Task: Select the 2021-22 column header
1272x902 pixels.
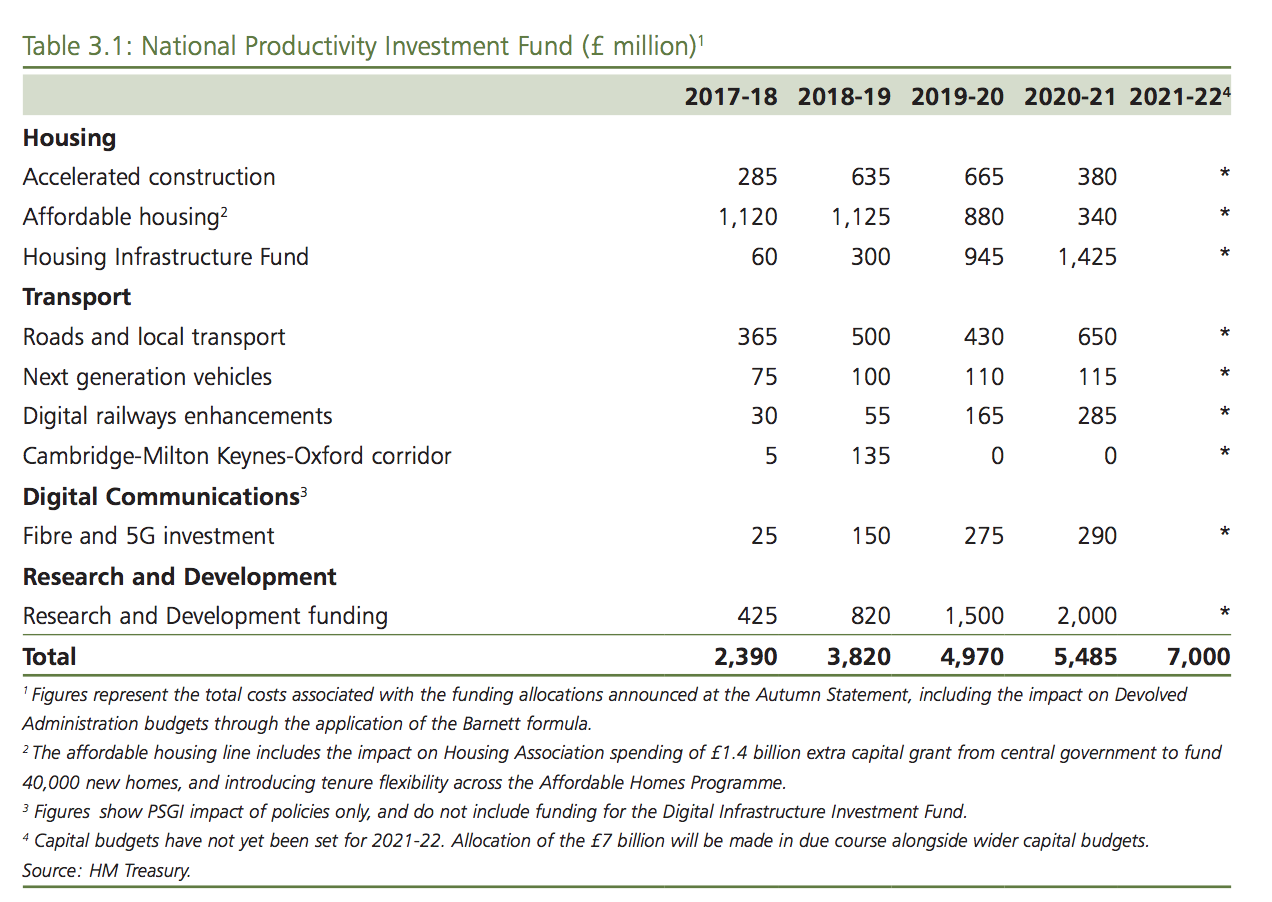Action: pyautogui.click(x=1176, y=97)
